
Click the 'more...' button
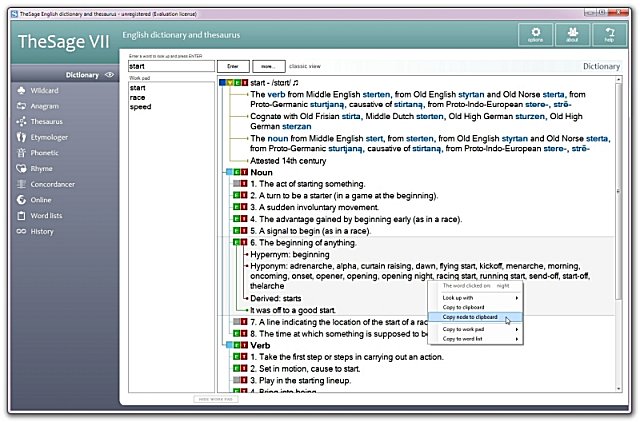[x=268, y=66]
